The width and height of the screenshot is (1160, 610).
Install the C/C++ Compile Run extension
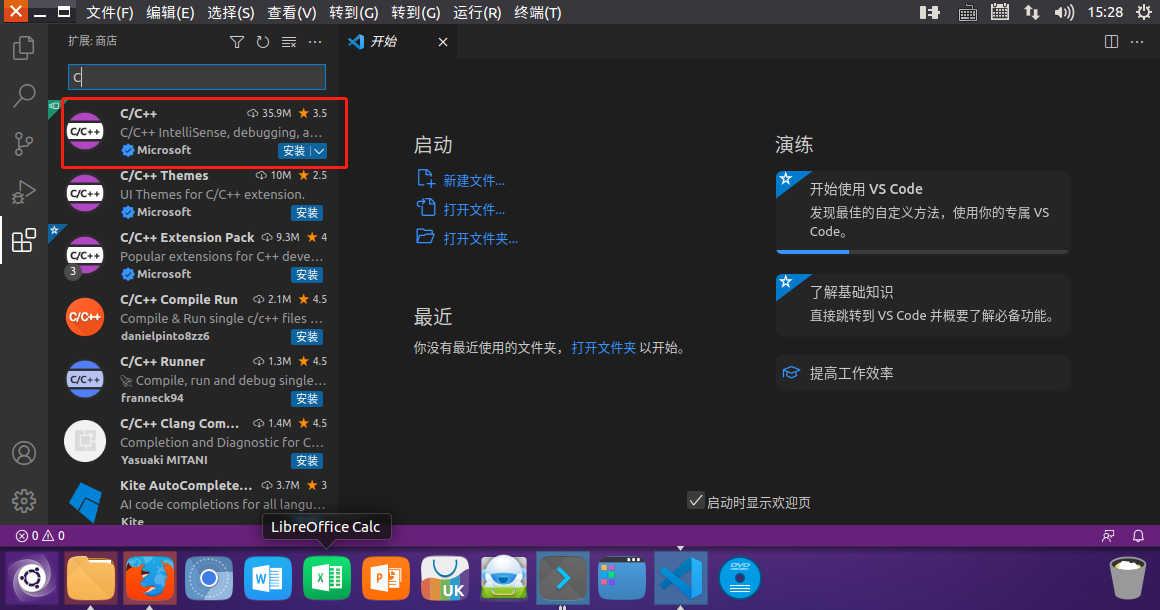307,337
